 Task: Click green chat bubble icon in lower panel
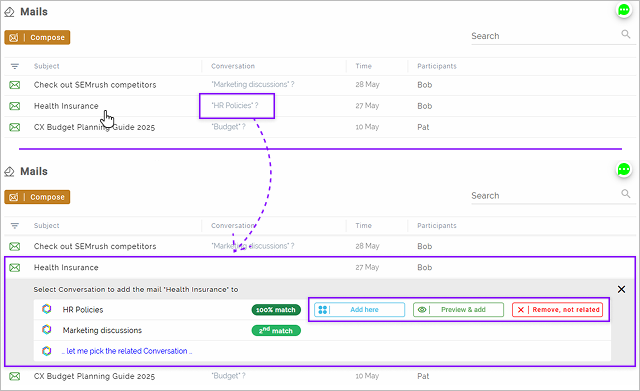624,169
